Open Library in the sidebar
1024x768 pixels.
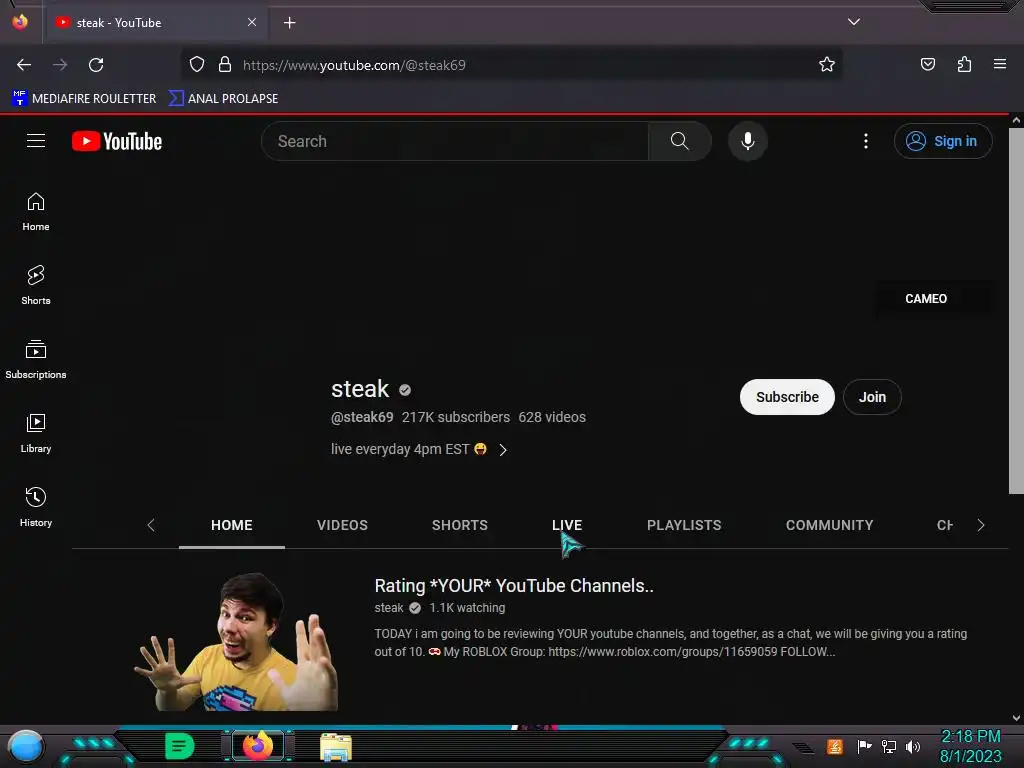[36, 433]
